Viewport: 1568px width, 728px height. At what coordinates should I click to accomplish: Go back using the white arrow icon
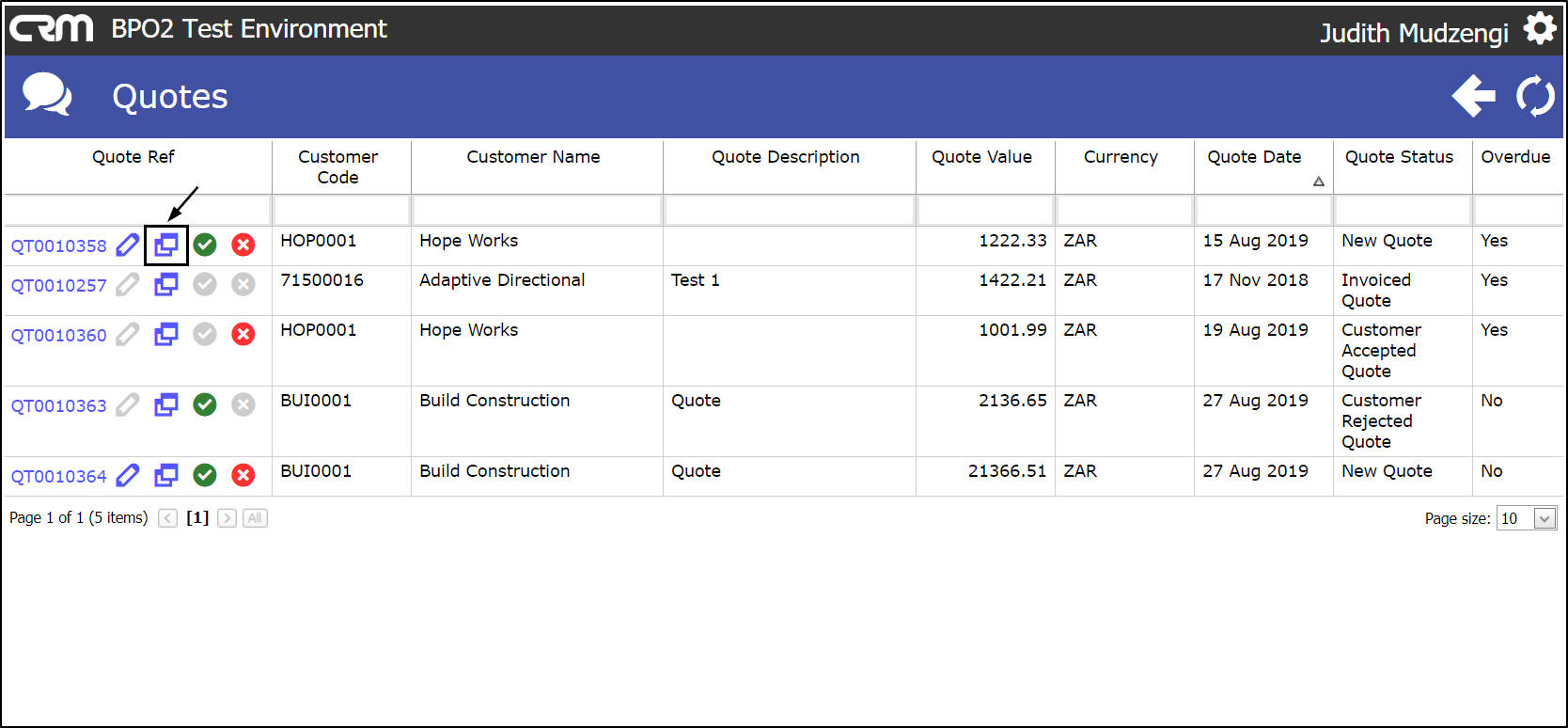[1473, 96]
